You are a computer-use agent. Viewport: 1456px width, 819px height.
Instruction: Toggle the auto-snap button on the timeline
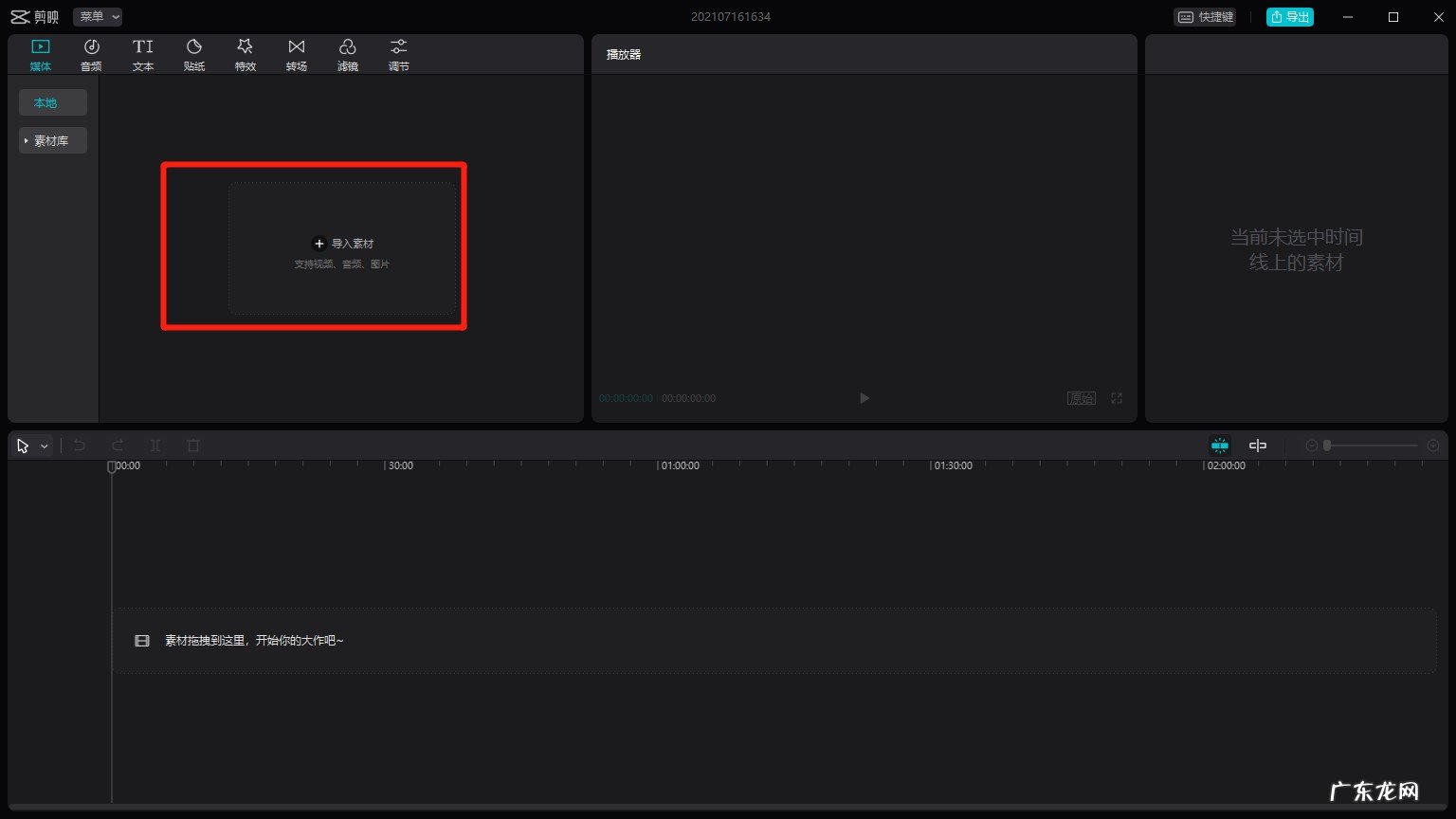(1220, 446)
